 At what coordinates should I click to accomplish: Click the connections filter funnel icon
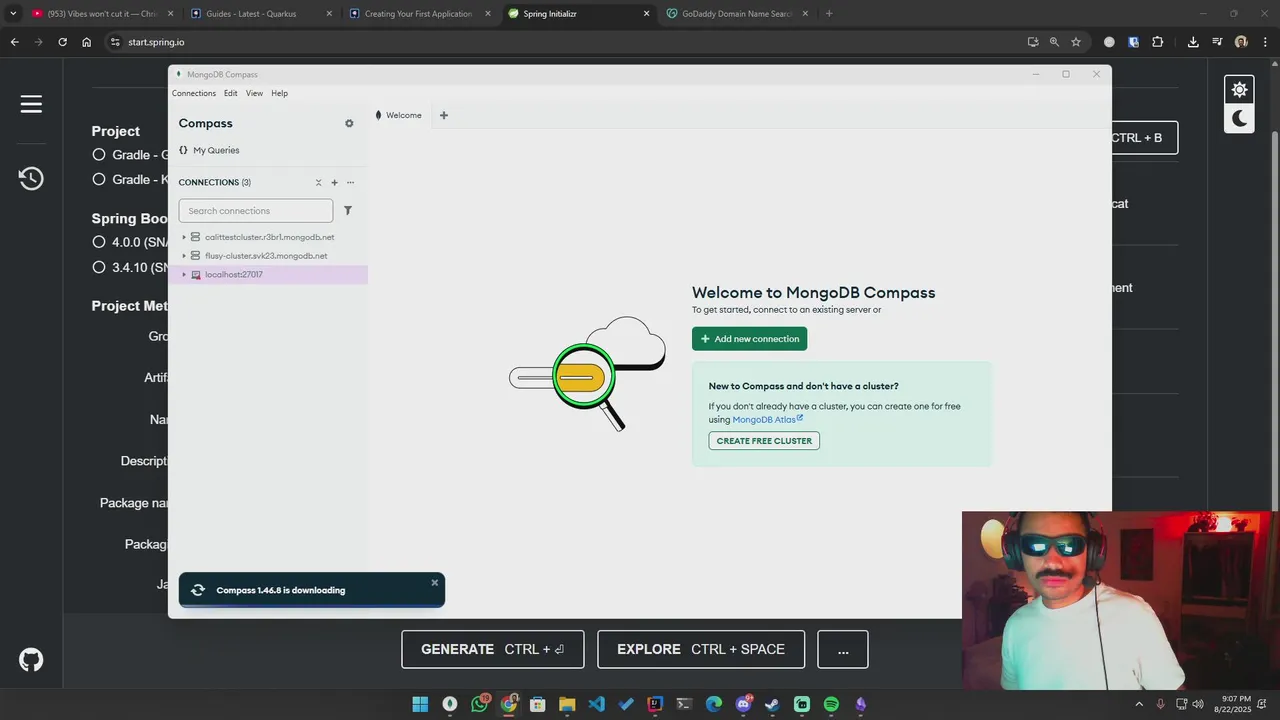[348, 211]
